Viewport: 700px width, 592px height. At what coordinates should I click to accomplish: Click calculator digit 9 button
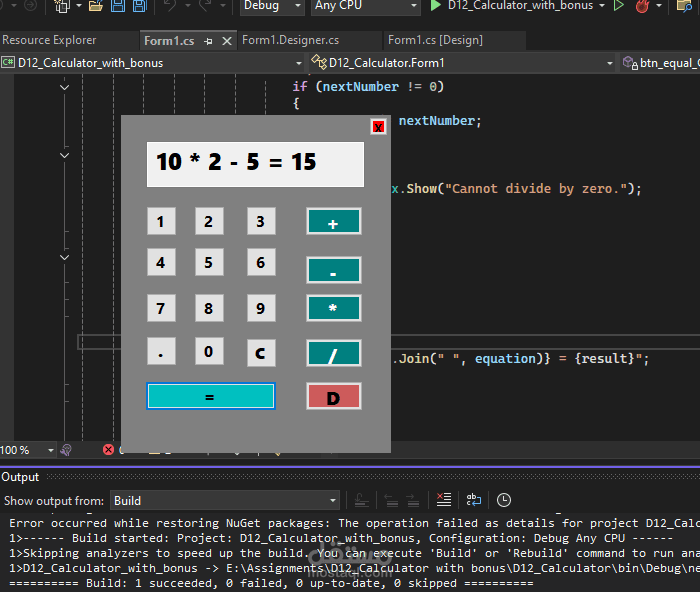coord(261,308)
